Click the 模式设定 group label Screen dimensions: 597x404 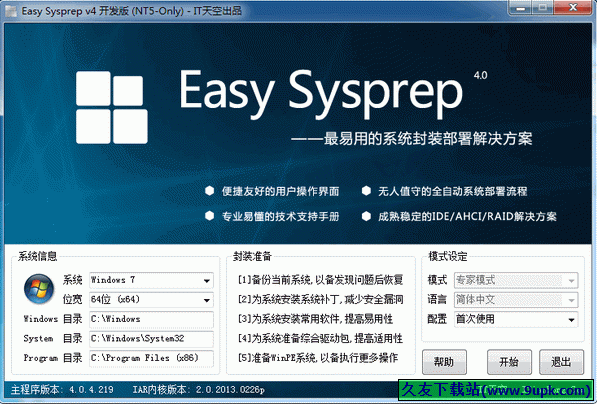point(448,256)
